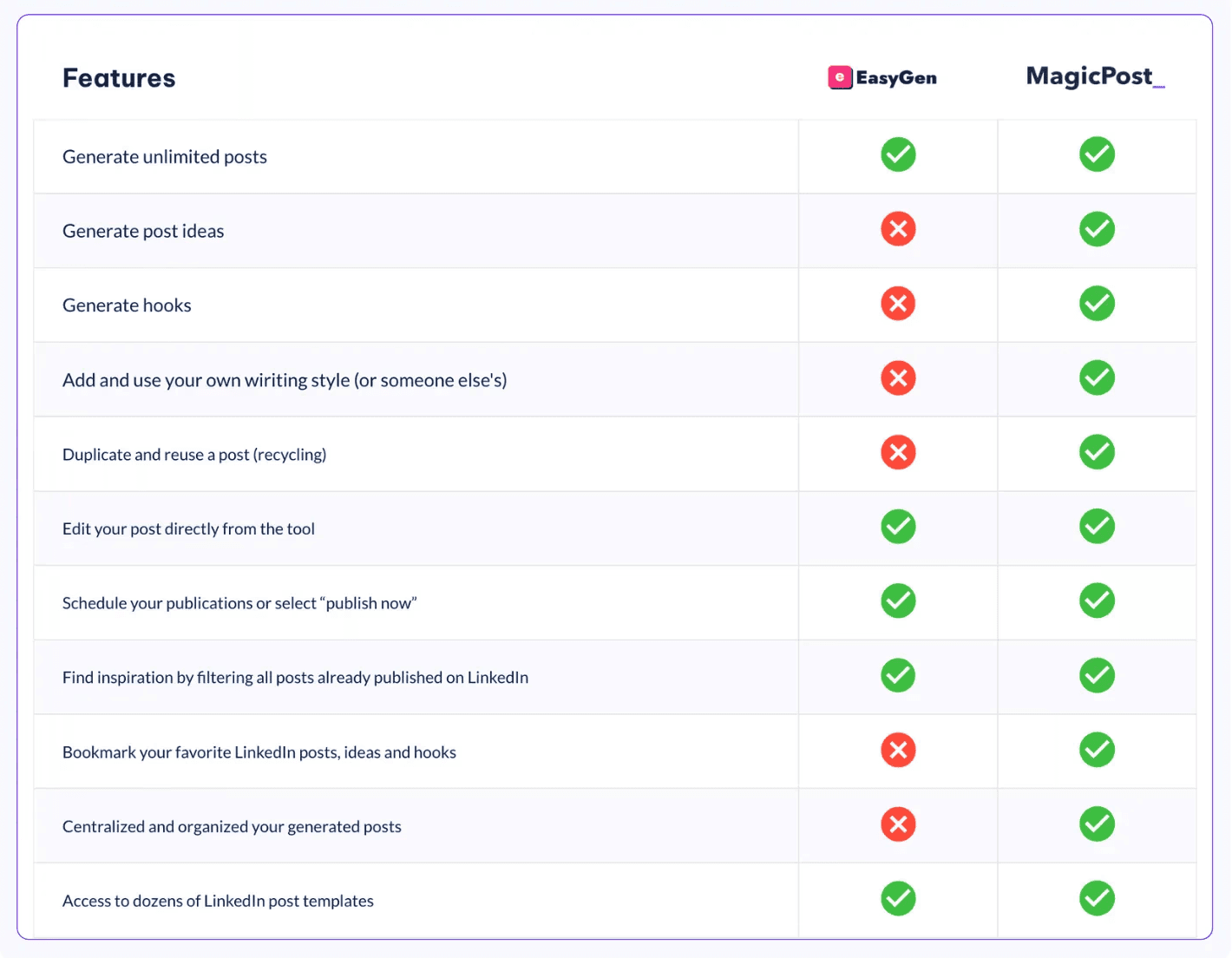
Task: Click EasyGen red cross for Bookmark favorite posts row
Action: click(x=898, y=751)
